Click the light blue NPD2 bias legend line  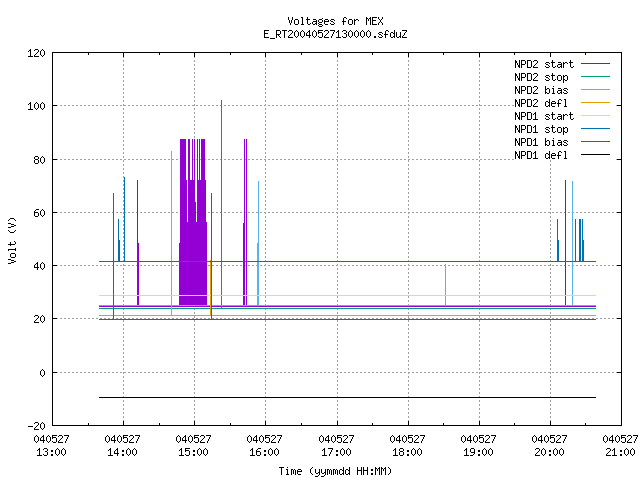coord(595,89)
